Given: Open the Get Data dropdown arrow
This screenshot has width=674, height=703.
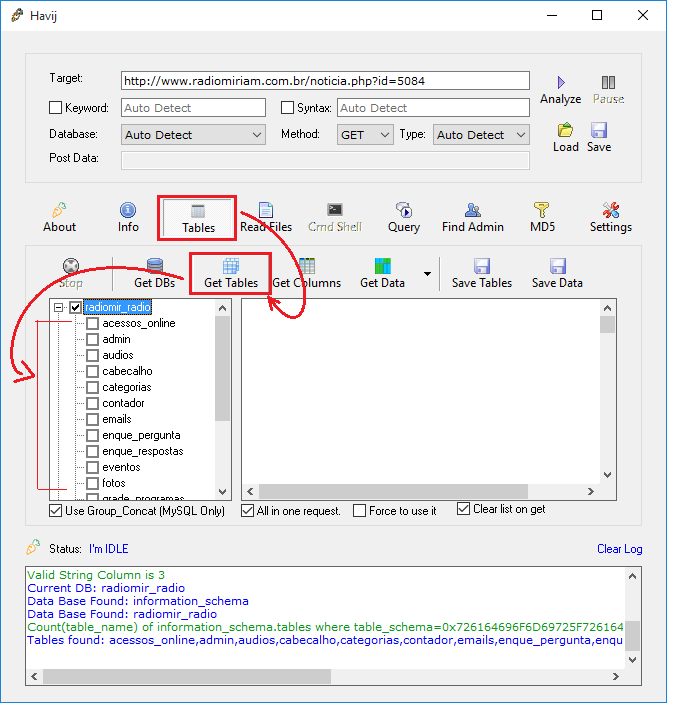Looking at the screenshot, I should point(427,274).
